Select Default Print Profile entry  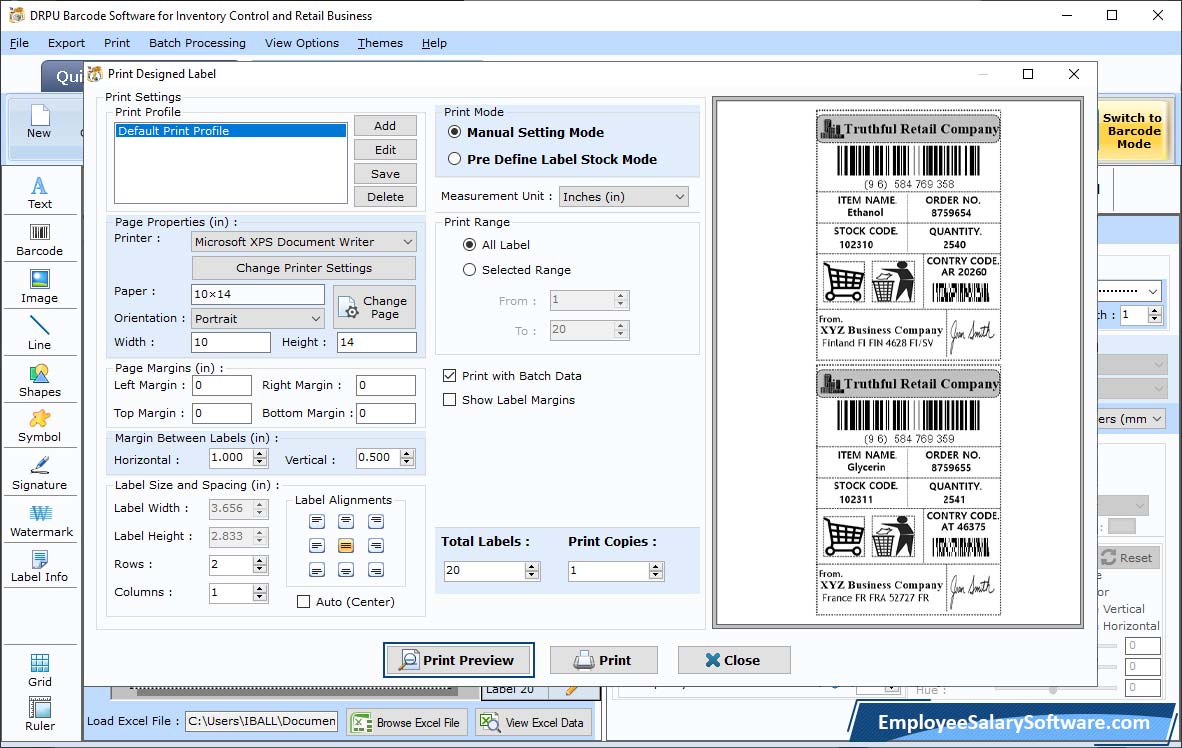tap(231, 130)
